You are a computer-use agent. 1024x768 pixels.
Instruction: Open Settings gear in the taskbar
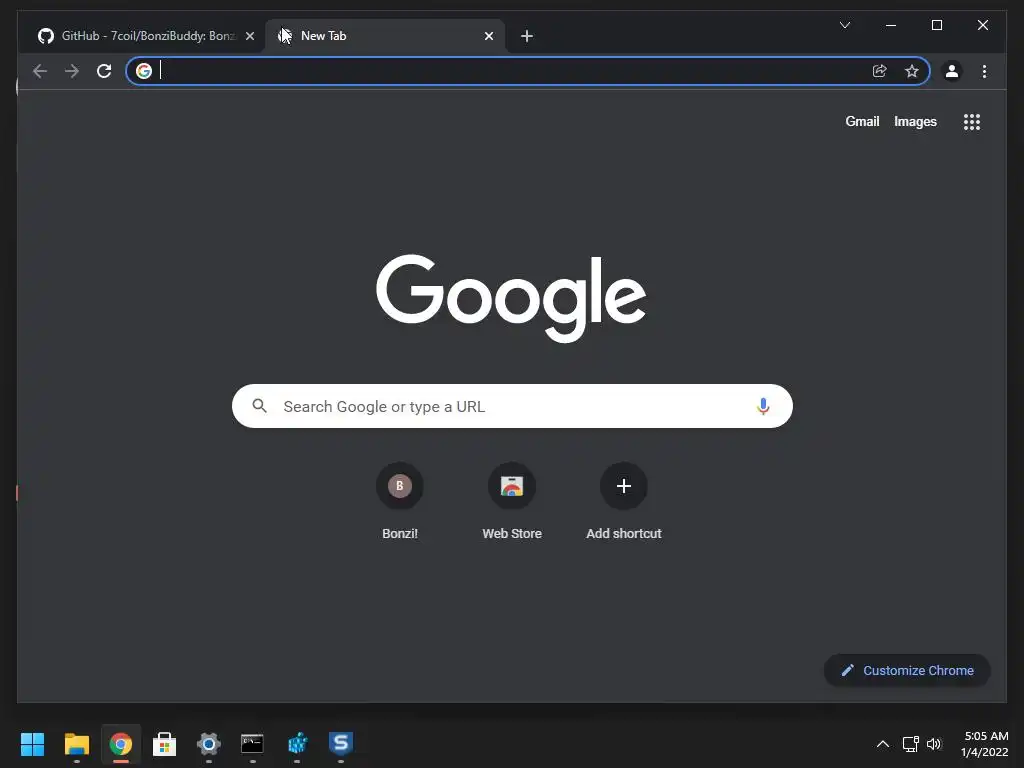(x=209, y=744)
